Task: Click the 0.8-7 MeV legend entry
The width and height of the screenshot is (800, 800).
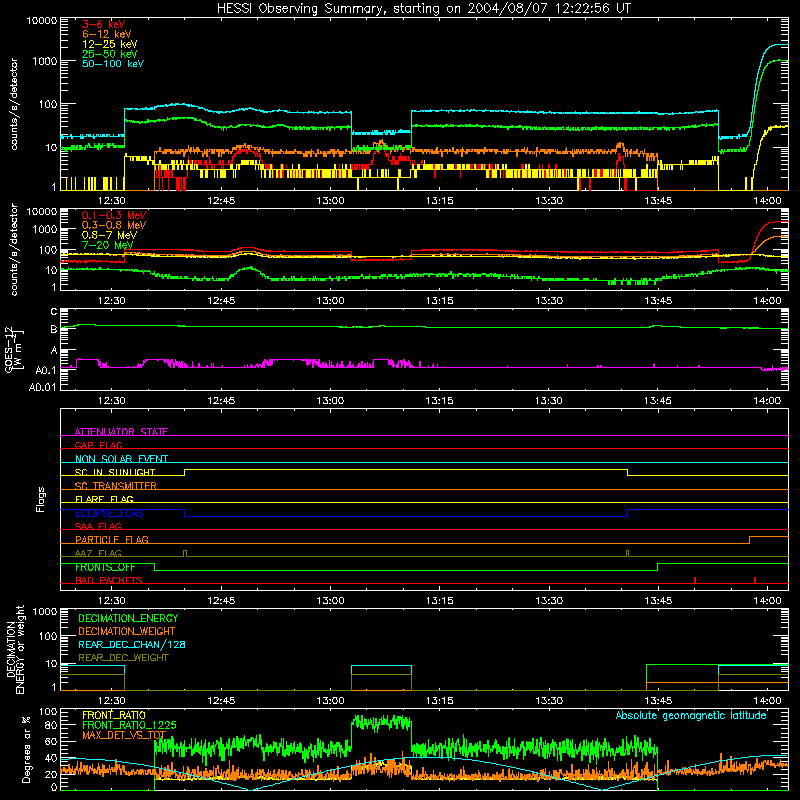Action: [x=109, y=235]
